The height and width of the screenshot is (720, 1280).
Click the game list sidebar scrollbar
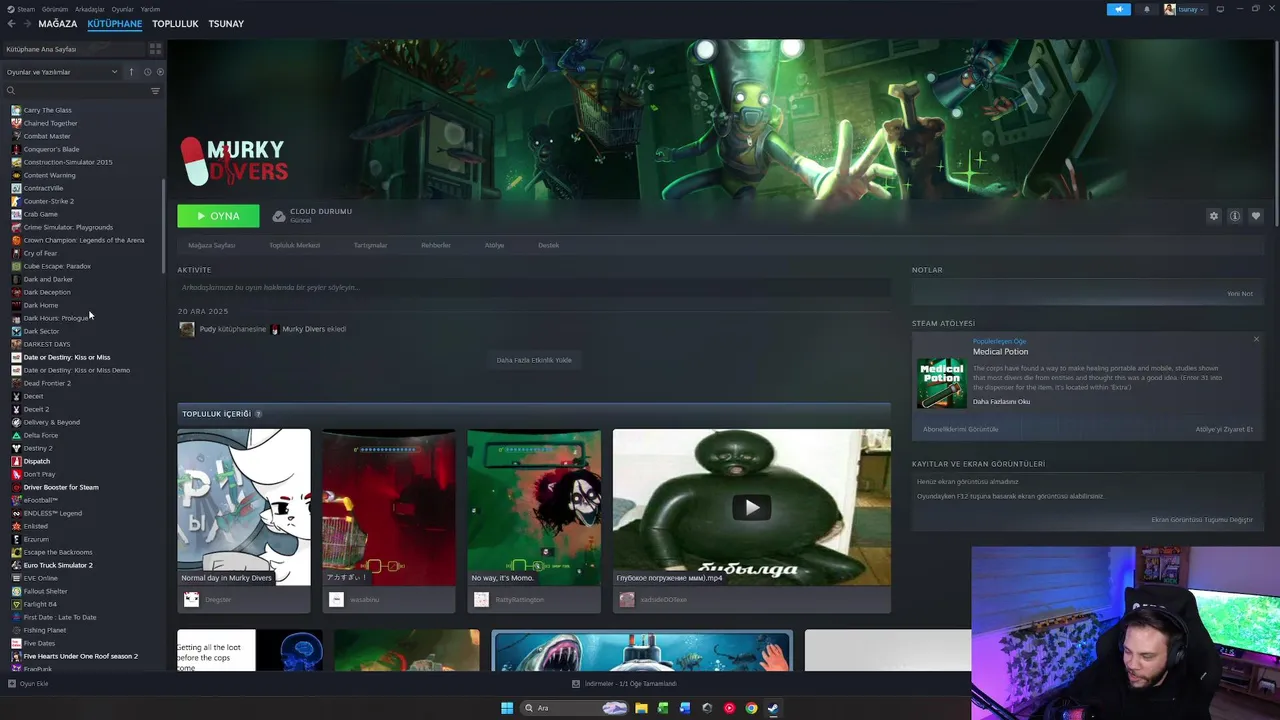[x=163, y=227]
